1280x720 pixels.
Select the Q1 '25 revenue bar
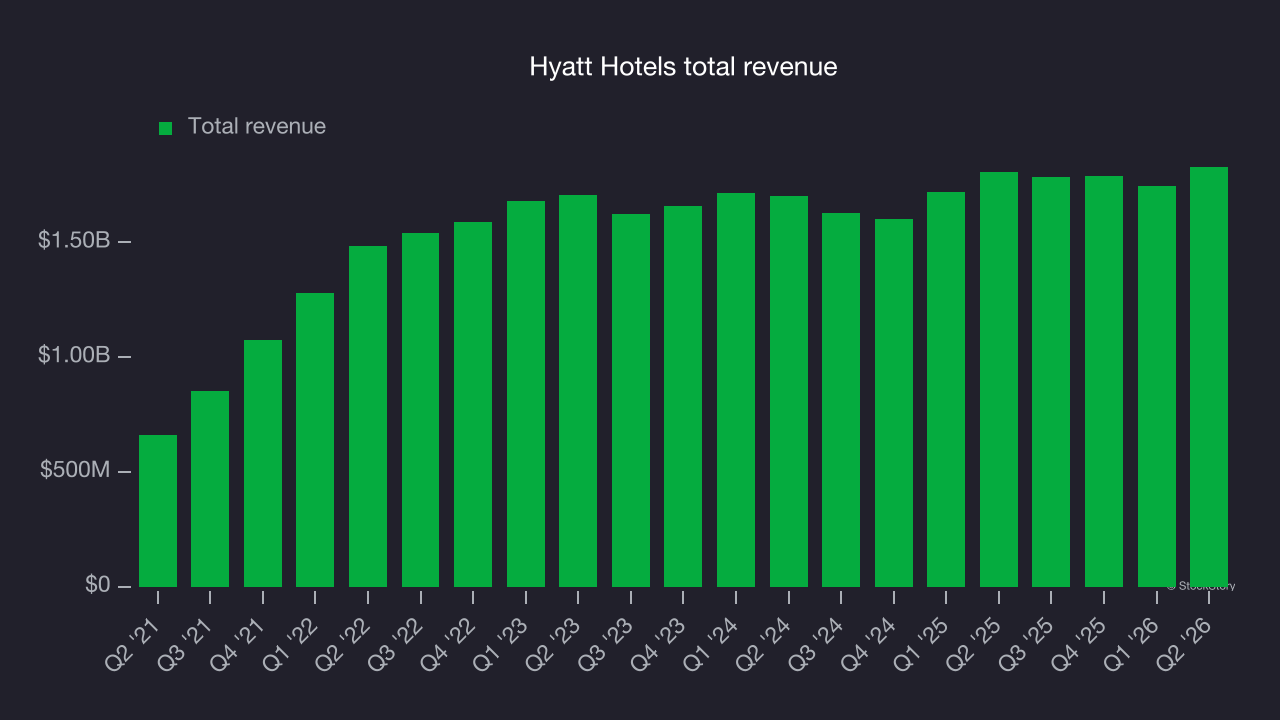point(946,389)
